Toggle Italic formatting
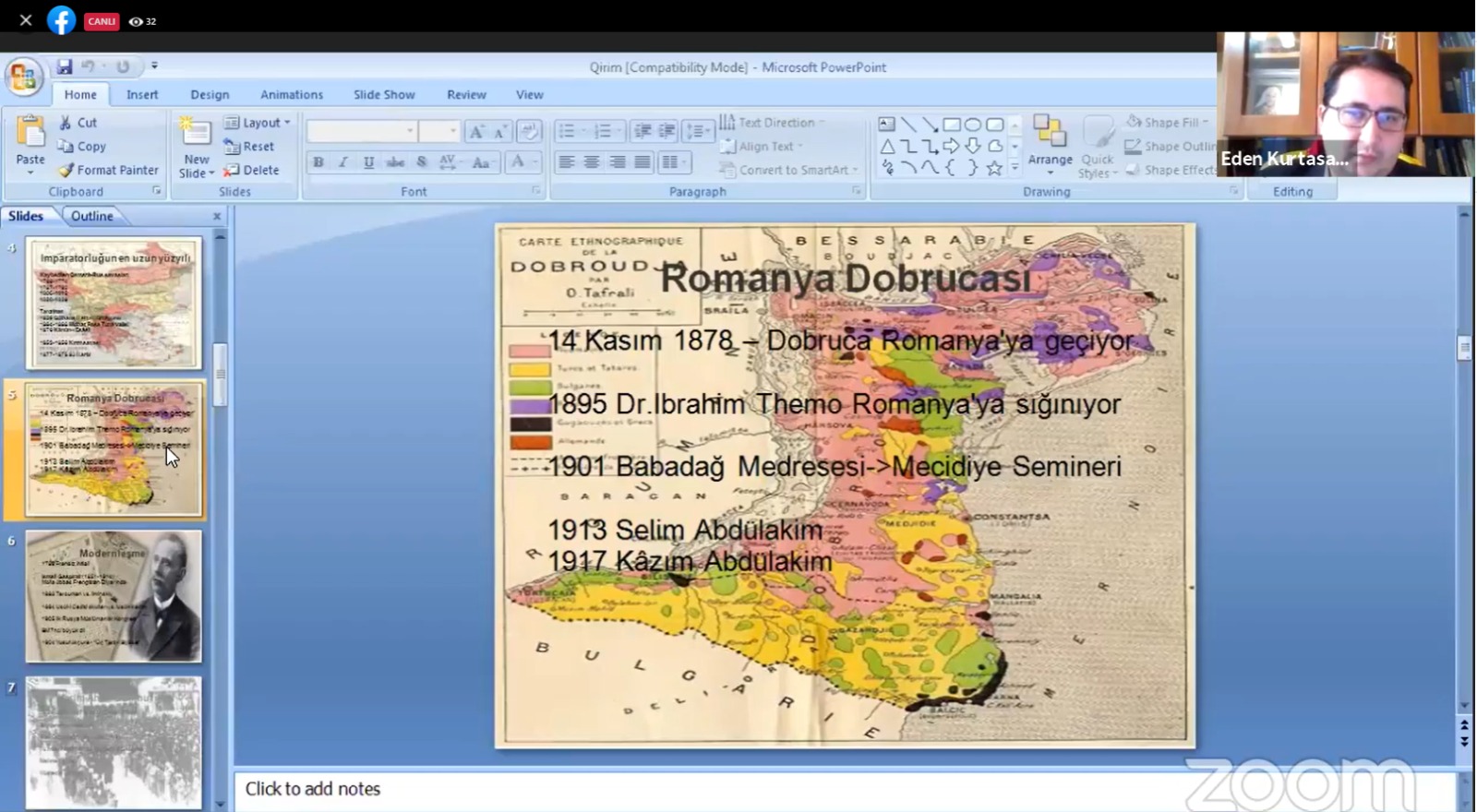 click(x=343, y=162)
